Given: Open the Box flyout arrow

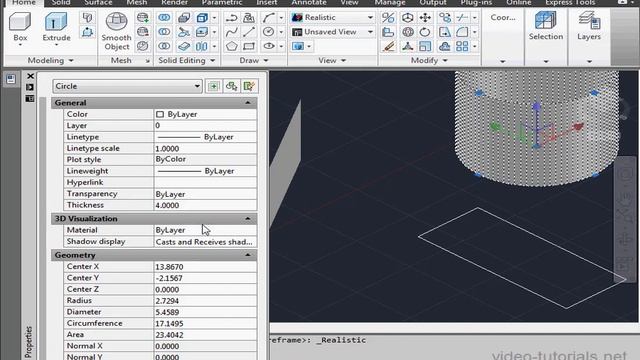Looking at the screenshot, I should [x=20, y=45].
